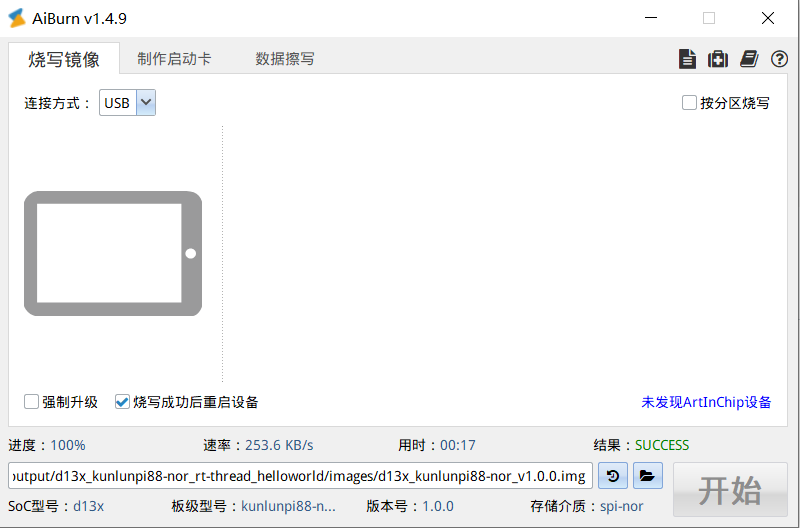The width and height of the screenshot is (800, 528).
Task: Click the spi-nor storage value
Action: (x=621, y=506)
